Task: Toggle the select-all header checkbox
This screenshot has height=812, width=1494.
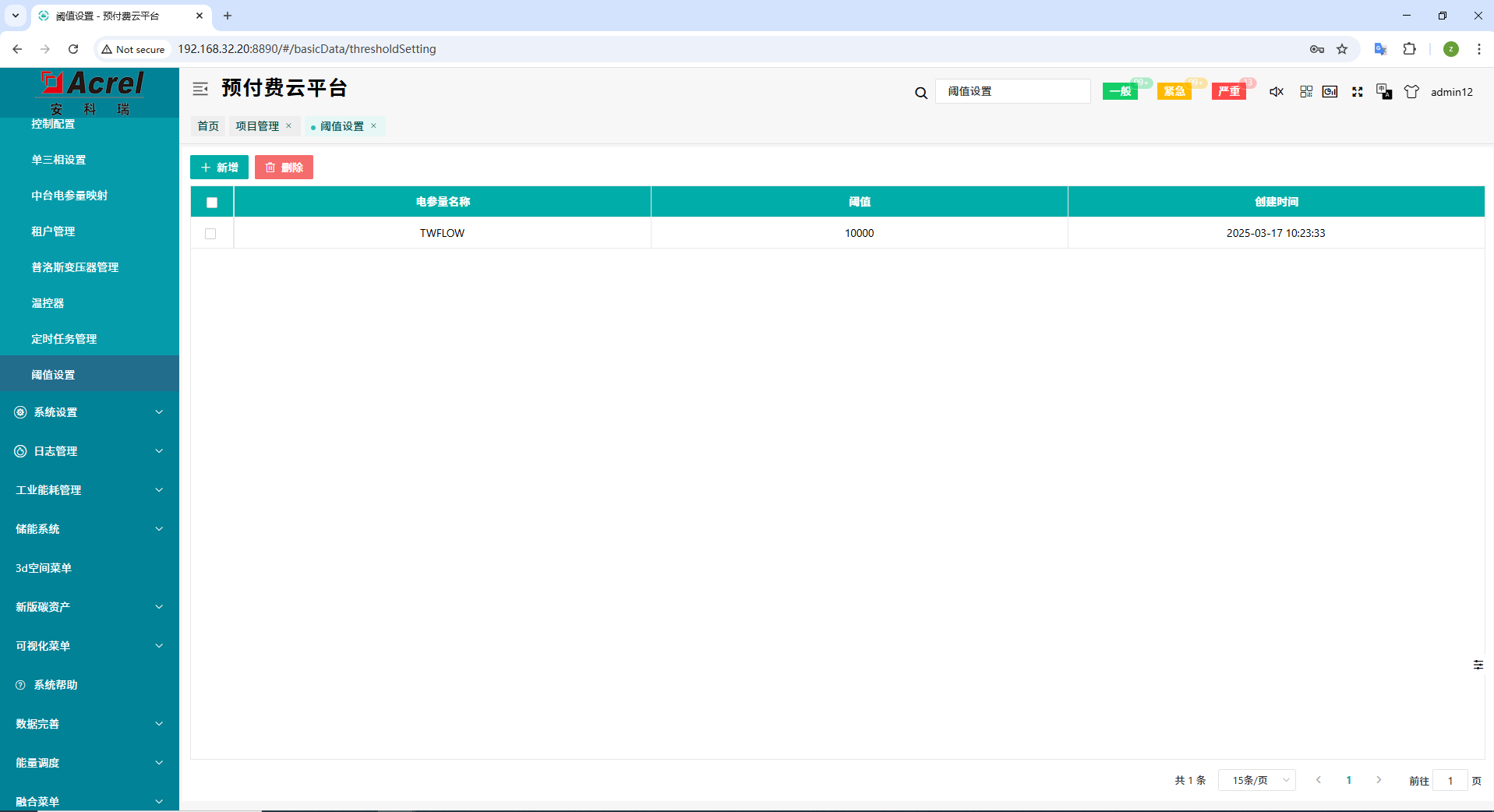Action: 212,203
